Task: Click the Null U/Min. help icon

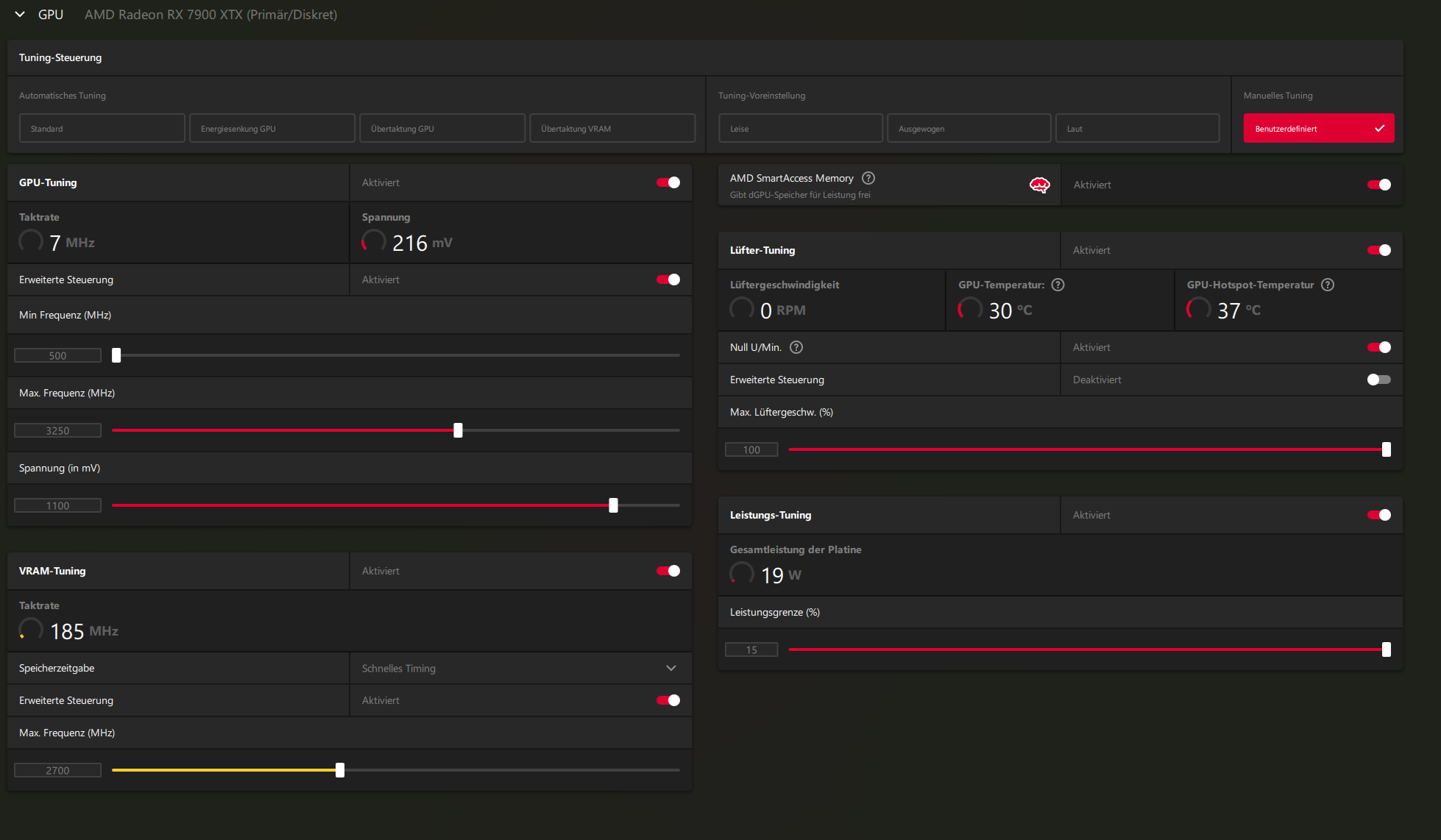Action: [796, 347]
